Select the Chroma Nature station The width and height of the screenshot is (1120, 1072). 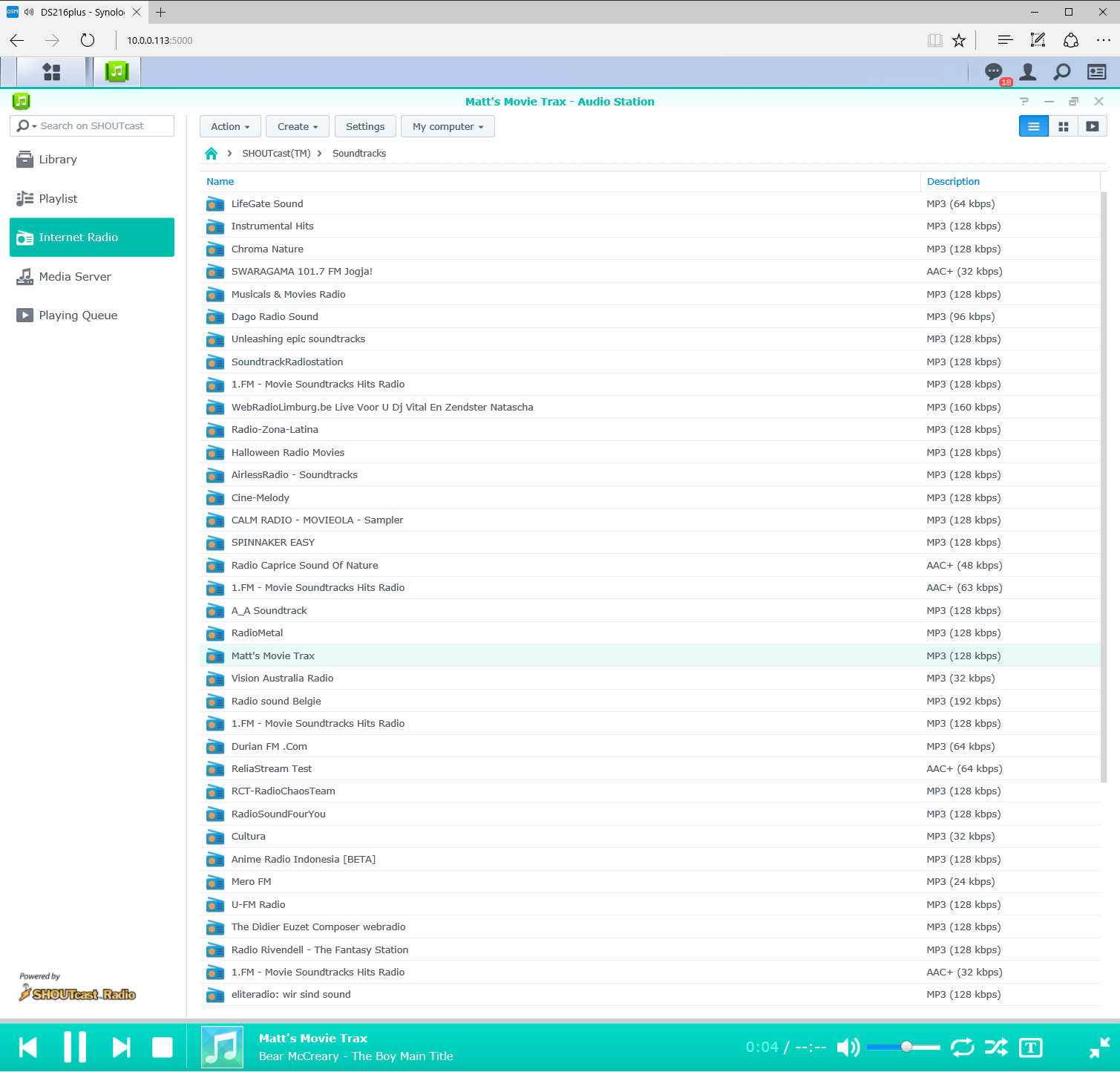point(649,249)
